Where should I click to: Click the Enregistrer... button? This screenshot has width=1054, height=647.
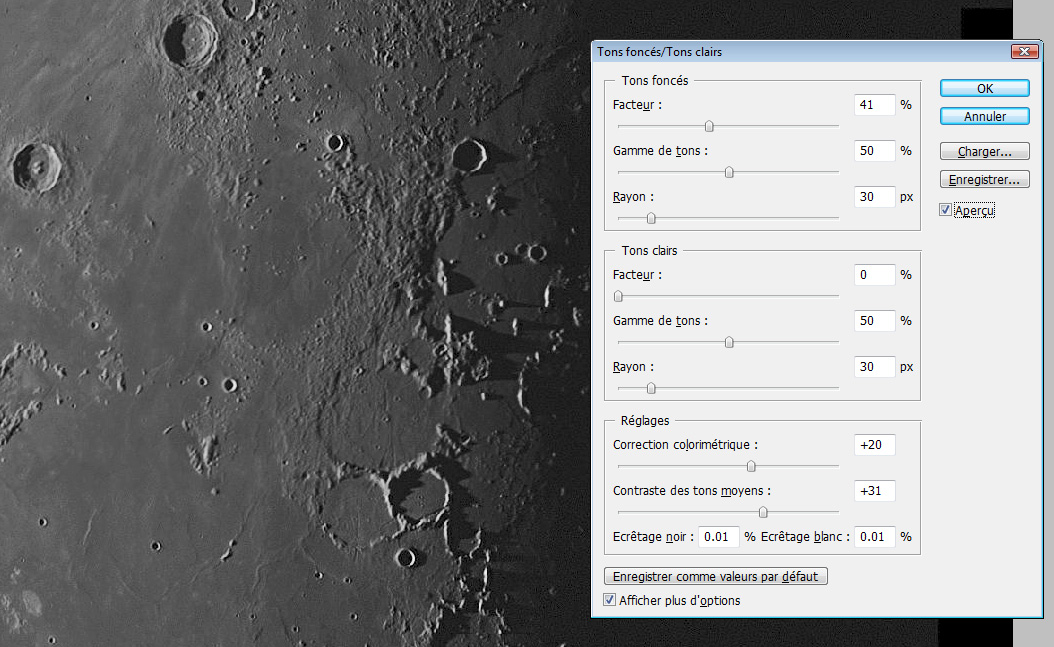(x=984, y=180)
